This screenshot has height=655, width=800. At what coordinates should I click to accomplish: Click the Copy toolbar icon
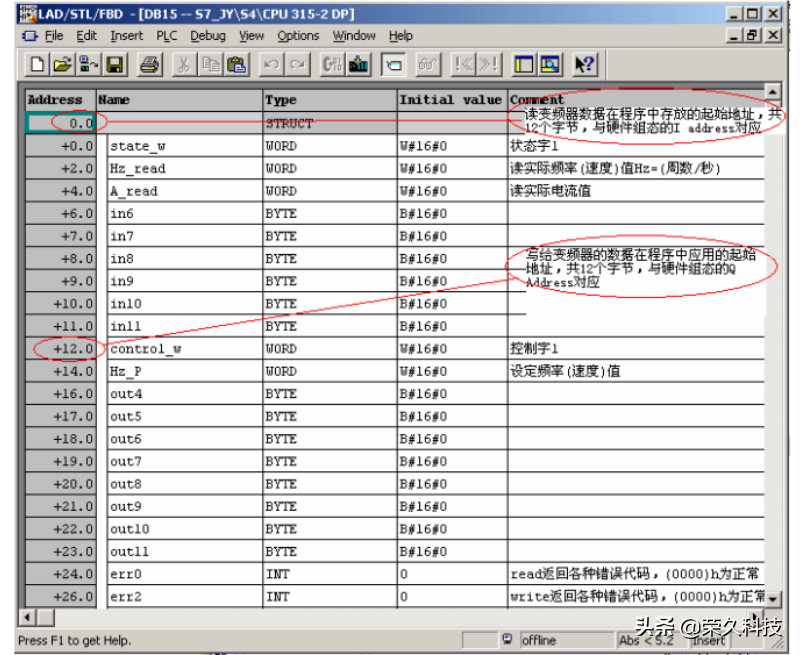211,65
